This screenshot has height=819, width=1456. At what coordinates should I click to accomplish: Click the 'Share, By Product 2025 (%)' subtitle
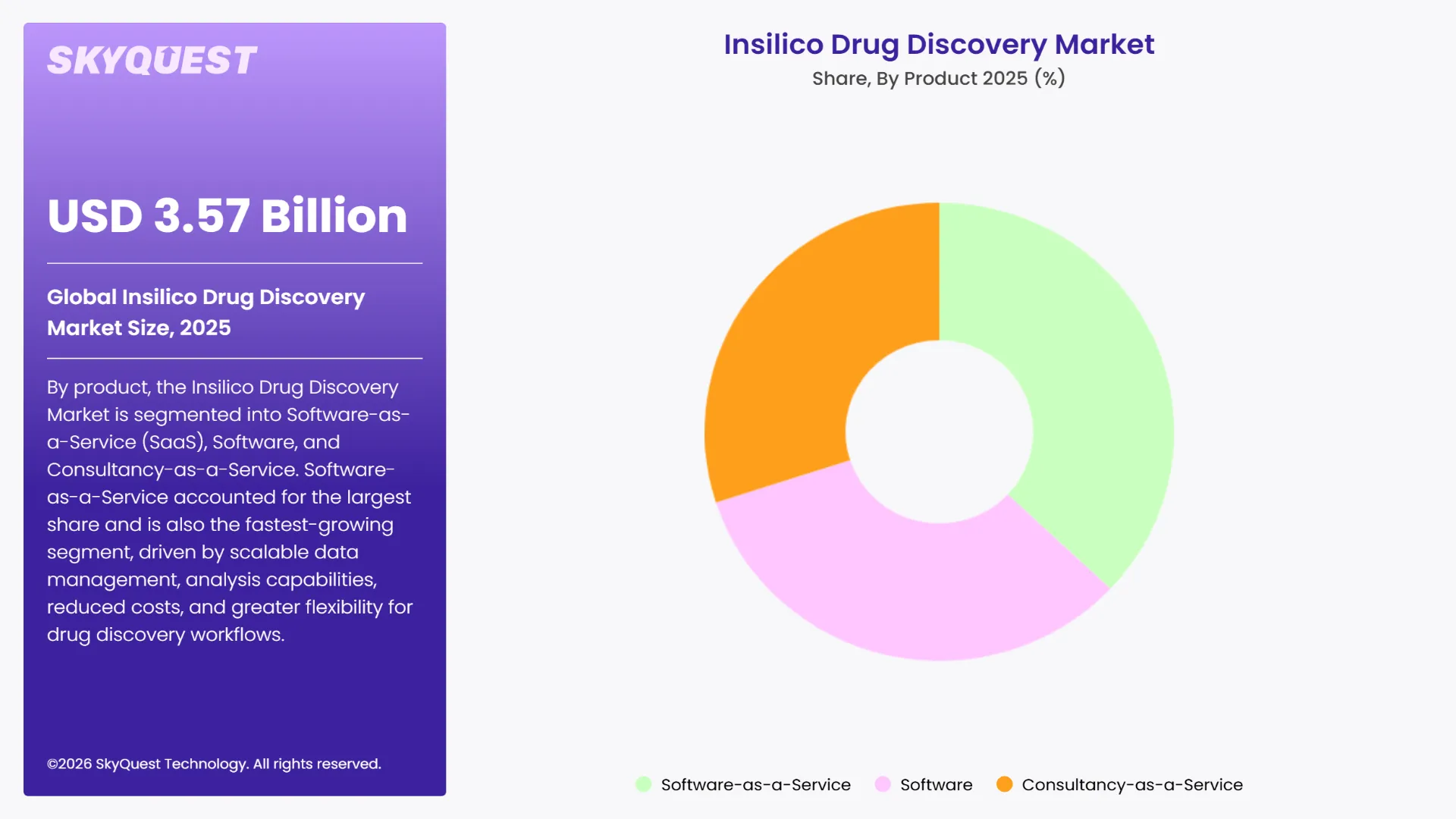[x=939, y=78]
